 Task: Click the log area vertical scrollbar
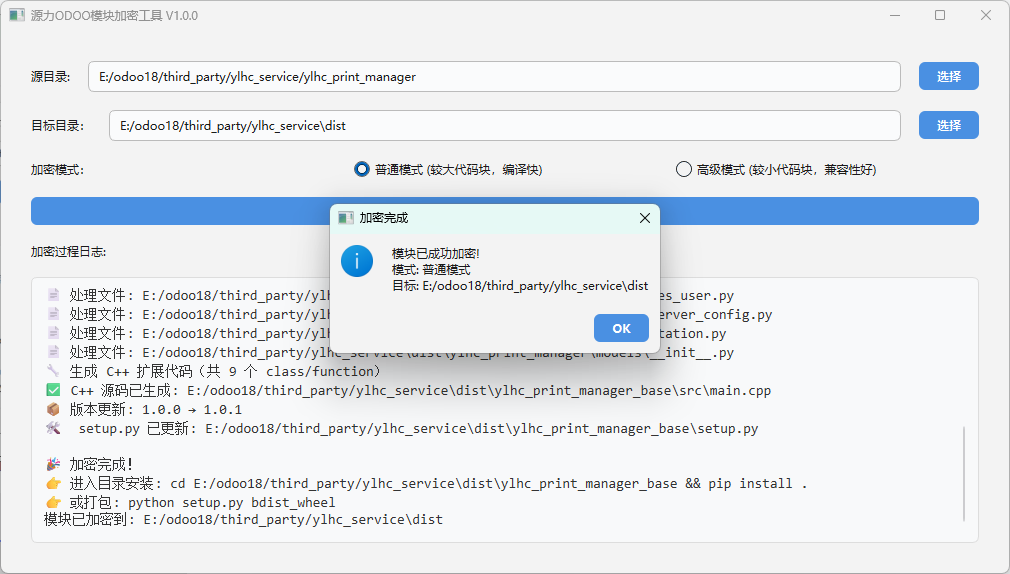(x=964, y=474)
